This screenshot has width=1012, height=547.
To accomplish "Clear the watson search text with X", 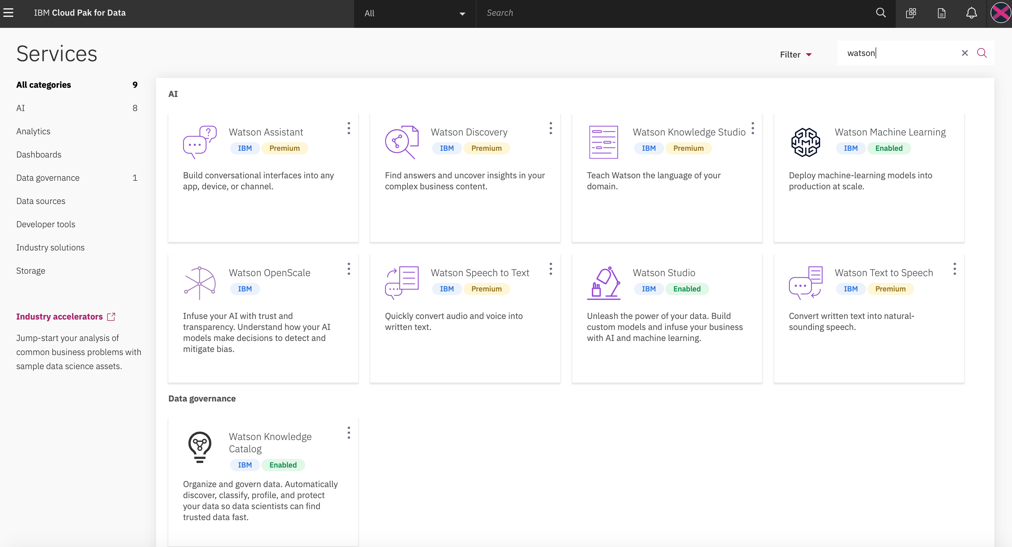I will (x=964, y=53).
